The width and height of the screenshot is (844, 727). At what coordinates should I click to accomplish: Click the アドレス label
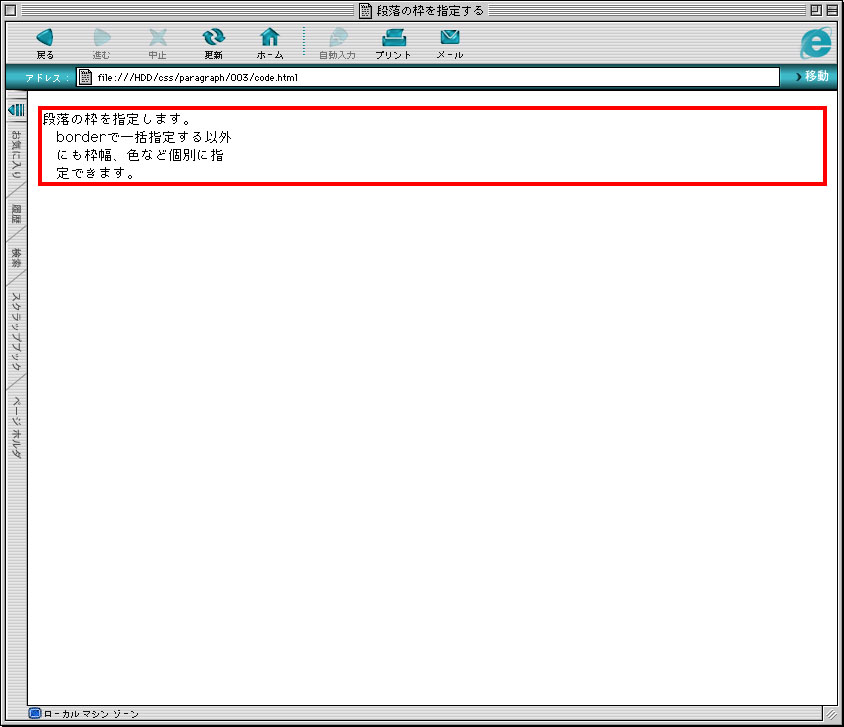46,77
